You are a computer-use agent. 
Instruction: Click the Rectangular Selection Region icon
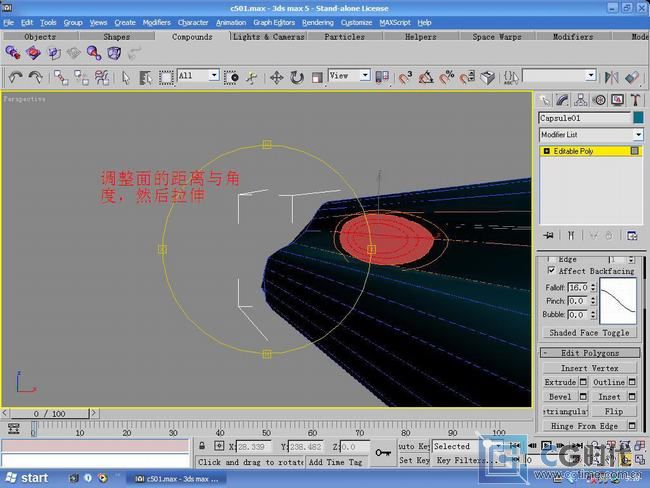click(166, 77)
